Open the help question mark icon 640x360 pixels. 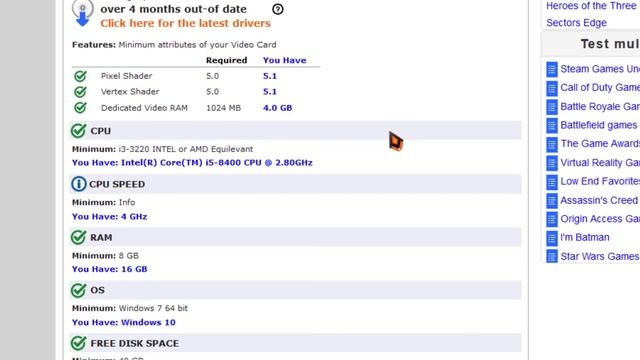278,9
